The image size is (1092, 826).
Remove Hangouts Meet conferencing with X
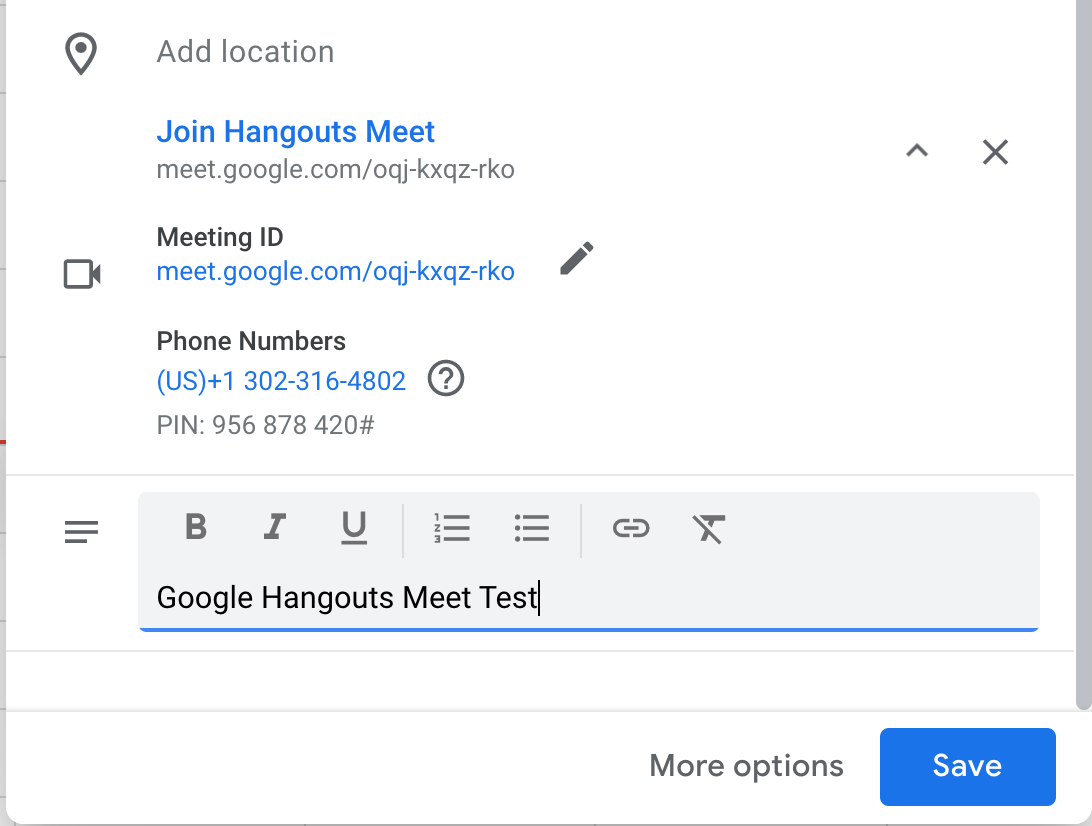[995, 152]
